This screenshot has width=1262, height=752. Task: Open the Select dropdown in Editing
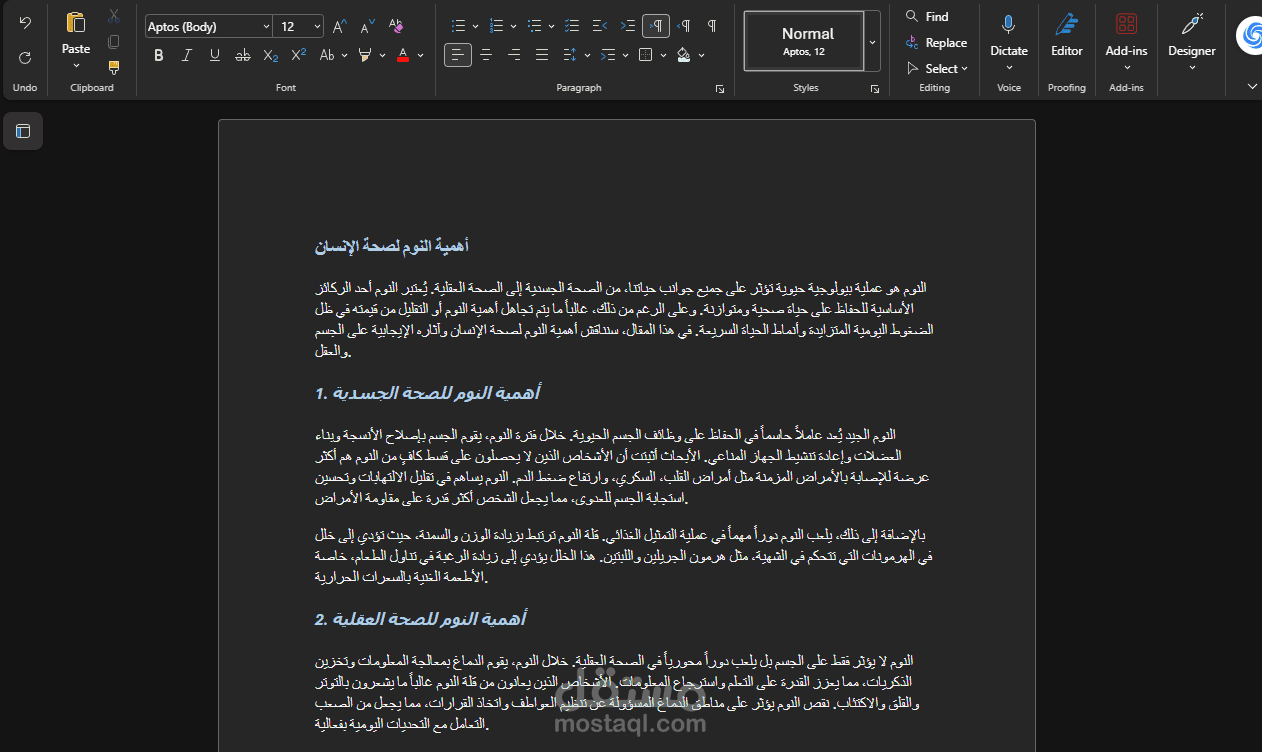click(x=938, y=68)
